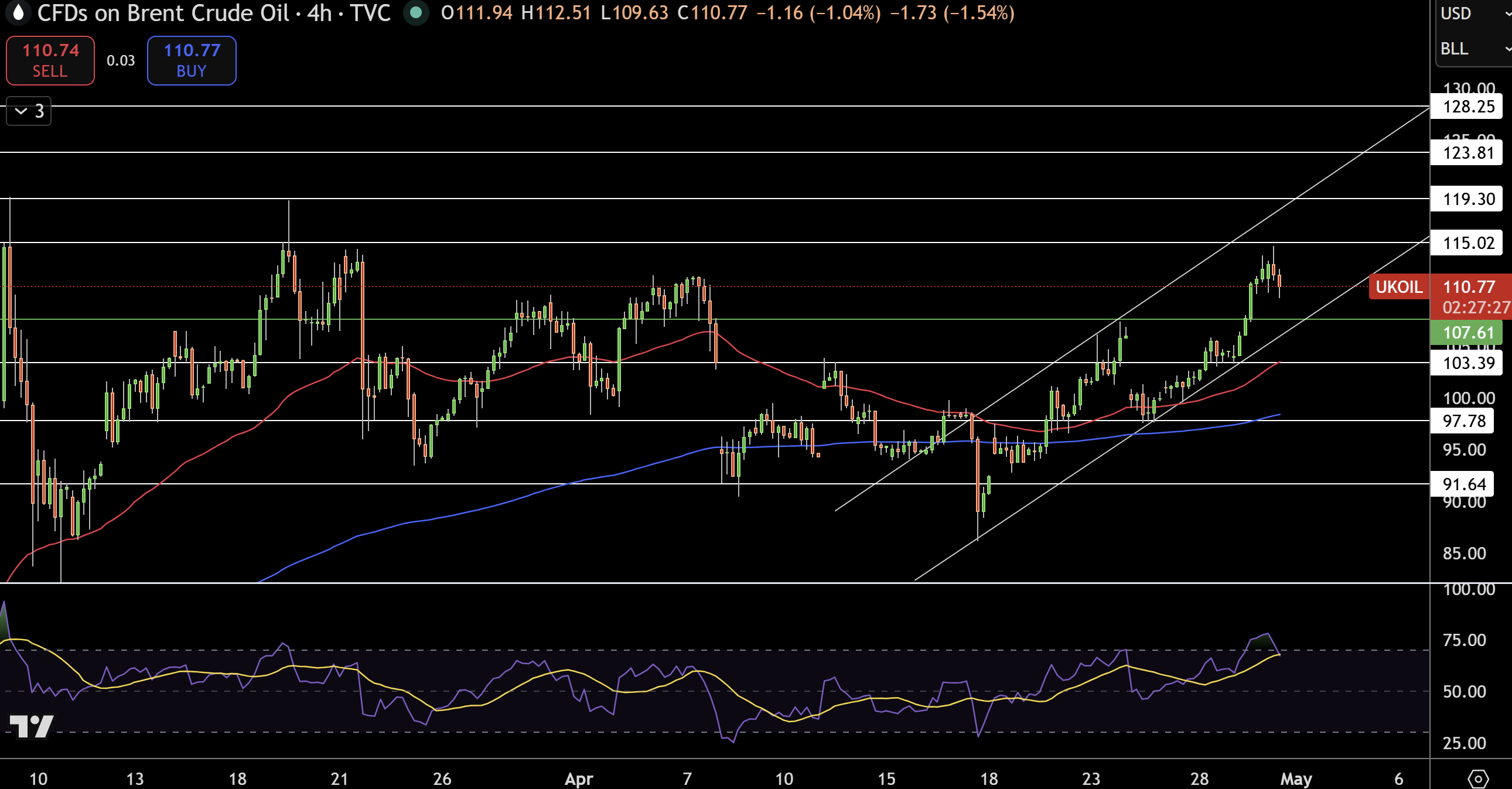Viewport: 1512px width, 789px height.
Task: Expand the collapsed indicators legend showing 3
Action: 29,111
